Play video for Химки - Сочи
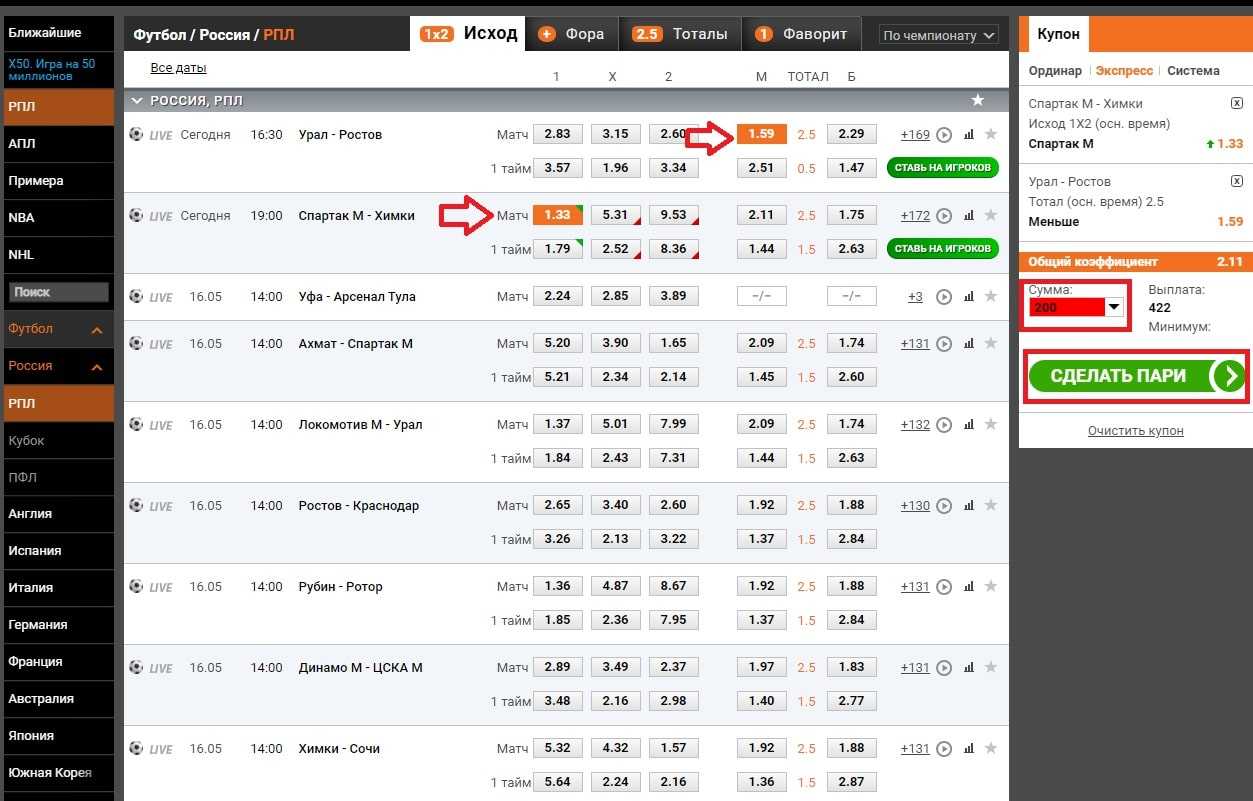The image size is (1253, 801). 944,748
